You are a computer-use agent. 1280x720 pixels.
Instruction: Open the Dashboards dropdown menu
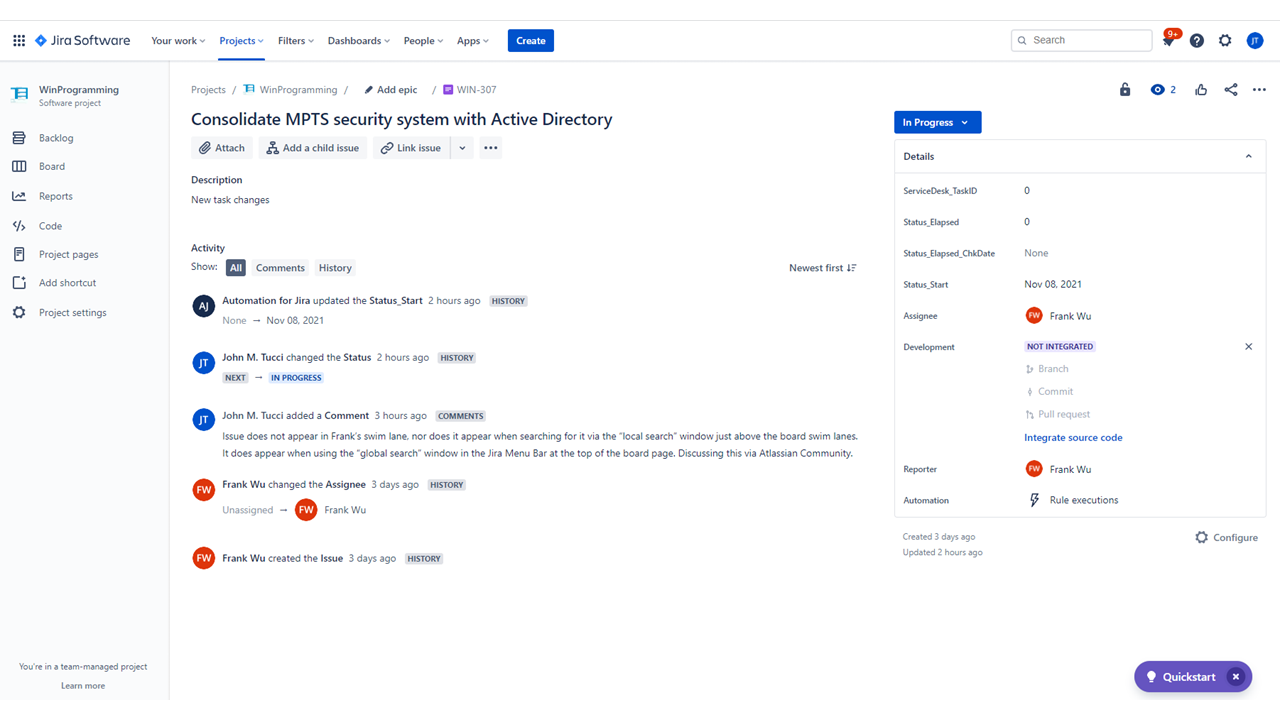359,41
